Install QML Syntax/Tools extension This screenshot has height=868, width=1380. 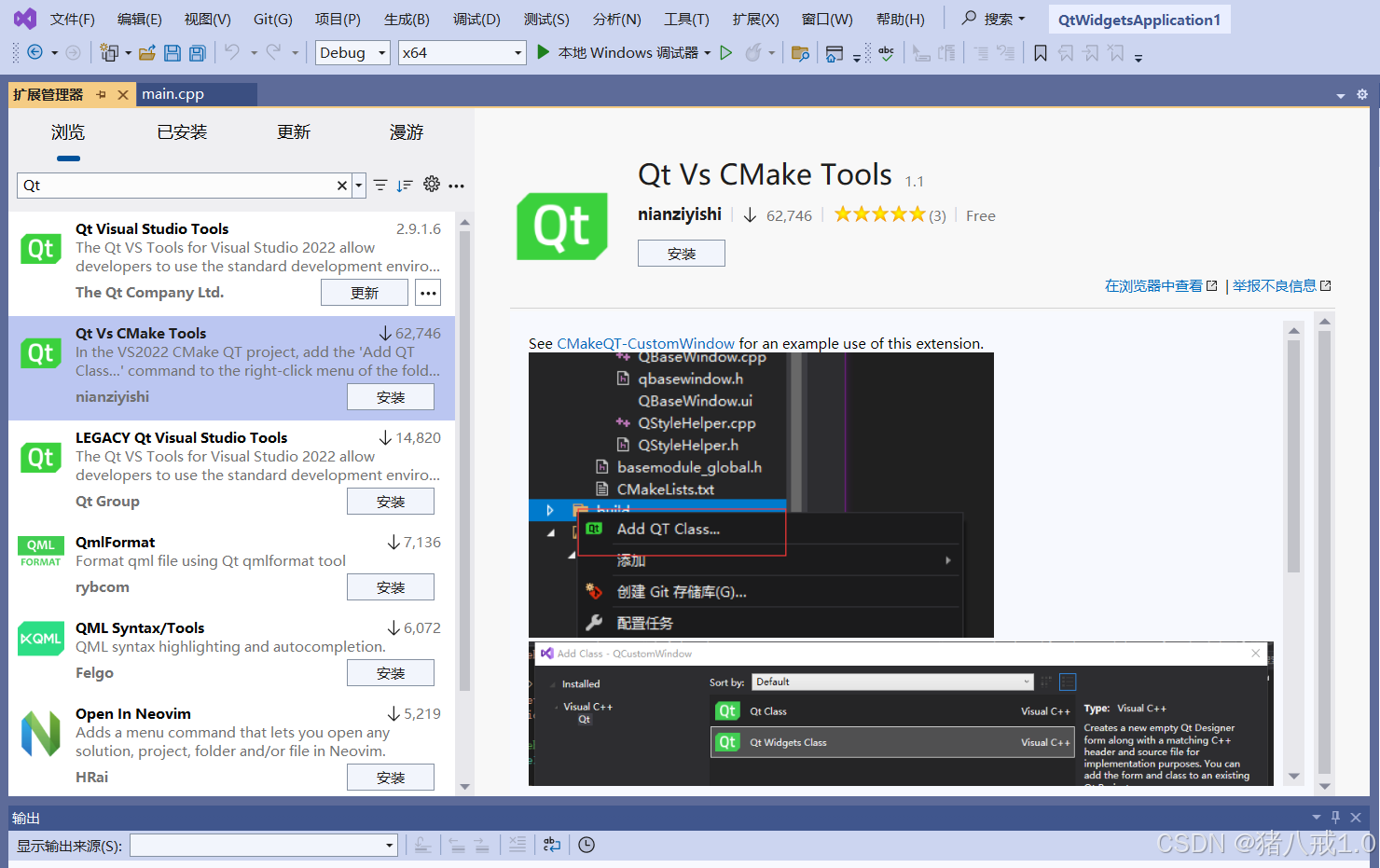tap(391, 673)
